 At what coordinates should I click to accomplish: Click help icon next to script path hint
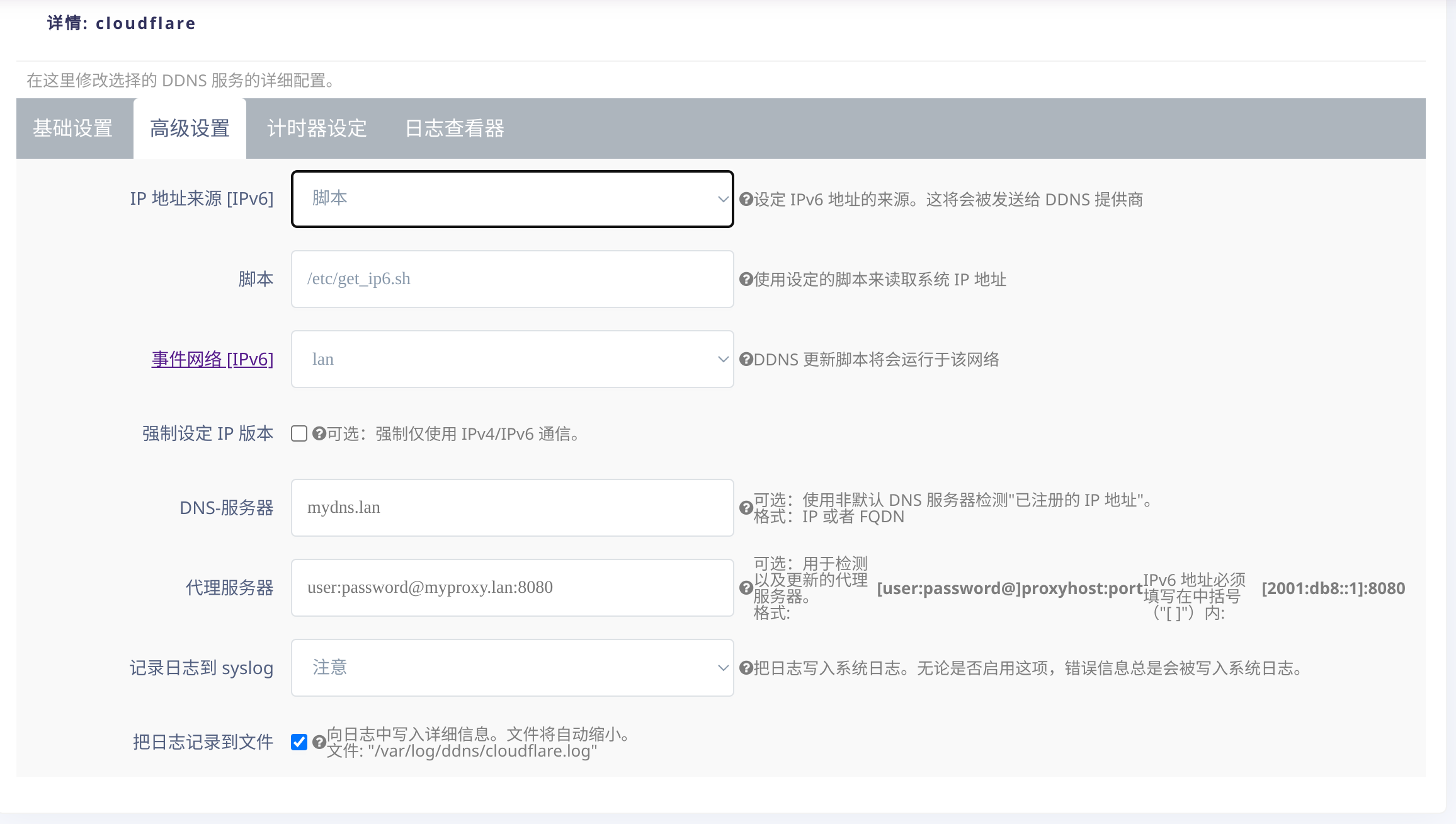(746, 280)
